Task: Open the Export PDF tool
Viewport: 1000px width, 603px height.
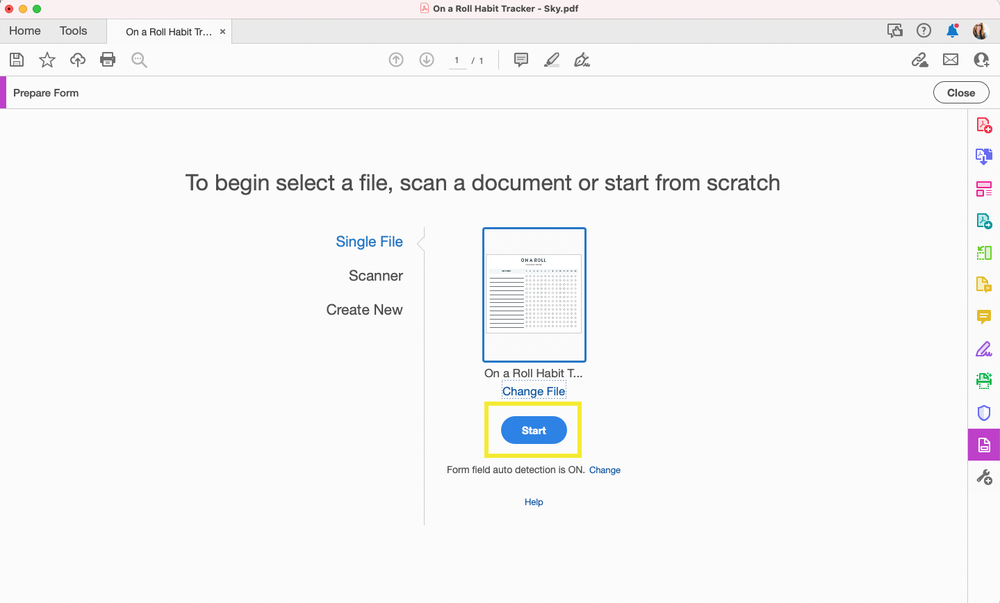Action: [x=983, y=156]
